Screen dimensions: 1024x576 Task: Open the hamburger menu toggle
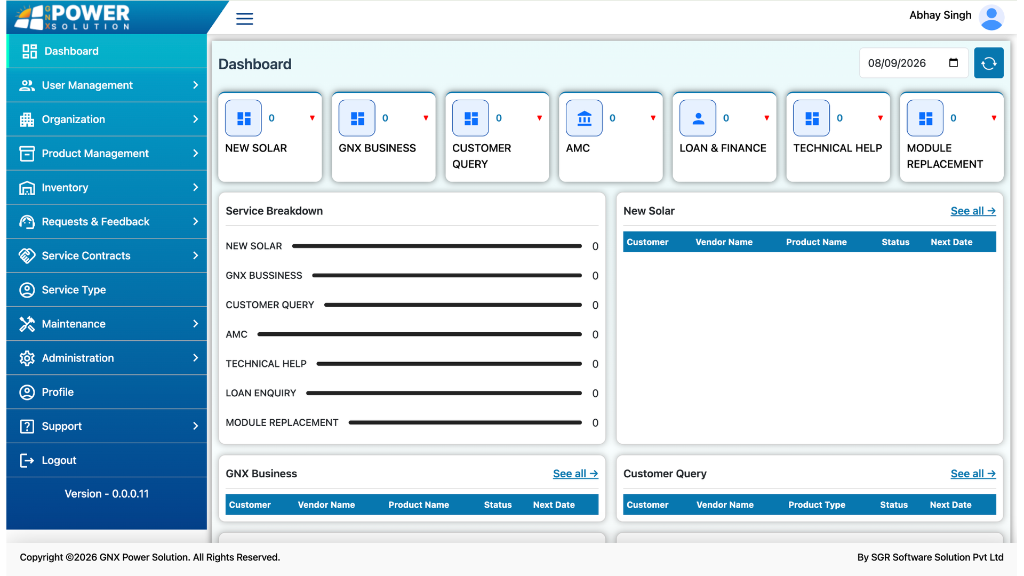point(244,18)
